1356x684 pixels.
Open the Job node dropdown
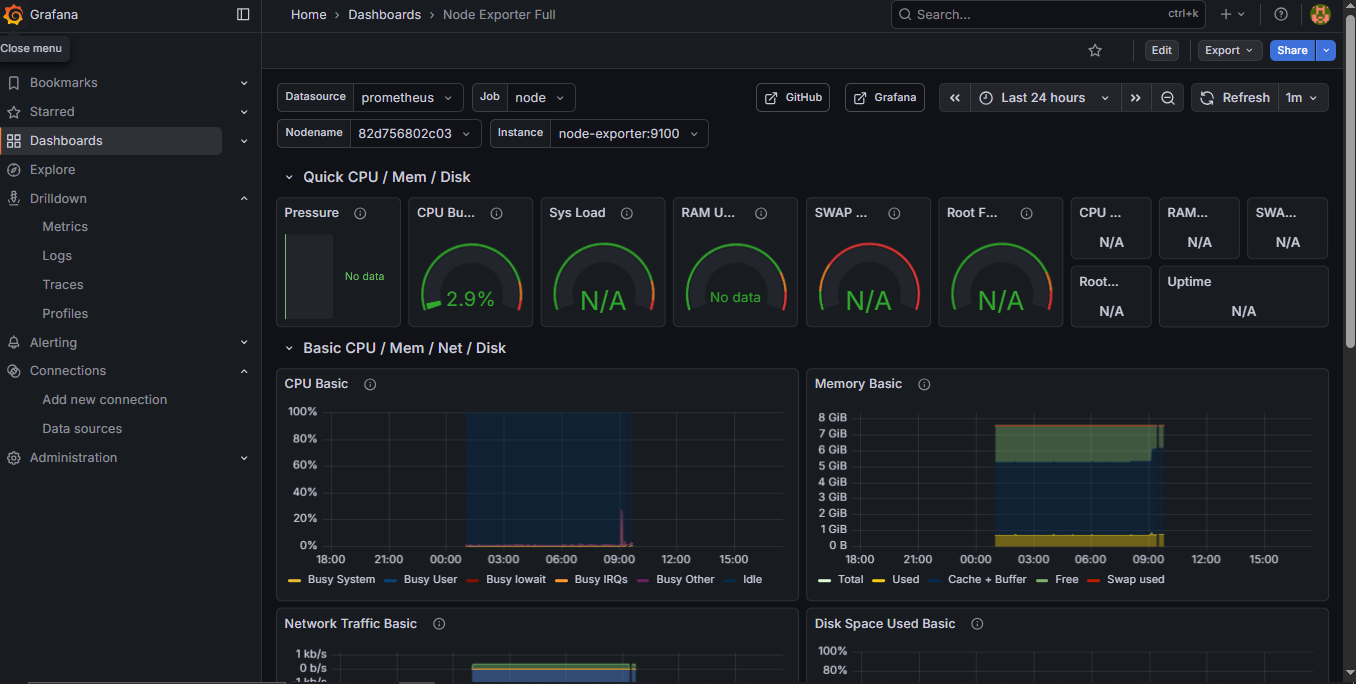pos(540,98)
